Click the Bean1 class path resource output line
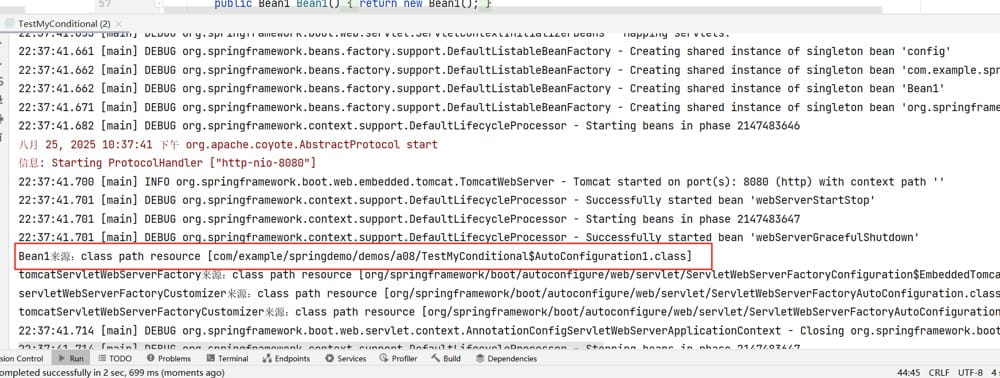The width and height of the screenshot is (1000, 378). click(355, 256)
